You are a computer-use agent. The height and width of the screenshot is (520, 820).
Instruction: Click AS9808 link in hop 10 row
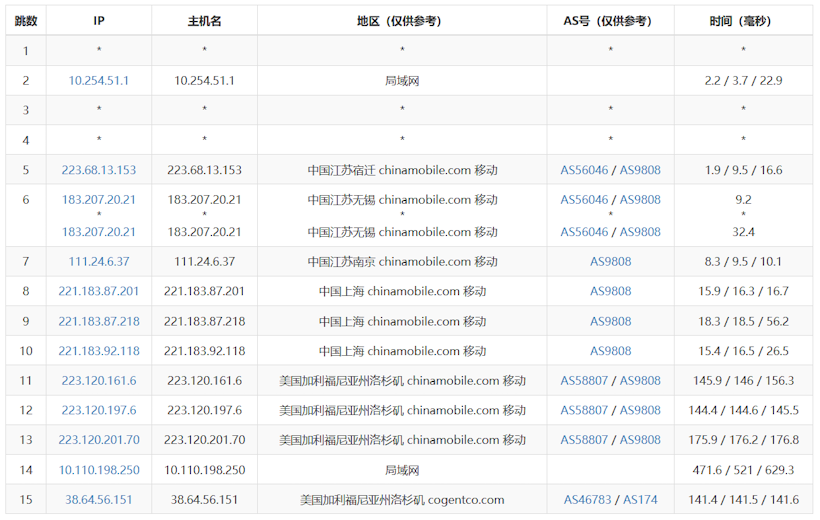pos(610,351)
